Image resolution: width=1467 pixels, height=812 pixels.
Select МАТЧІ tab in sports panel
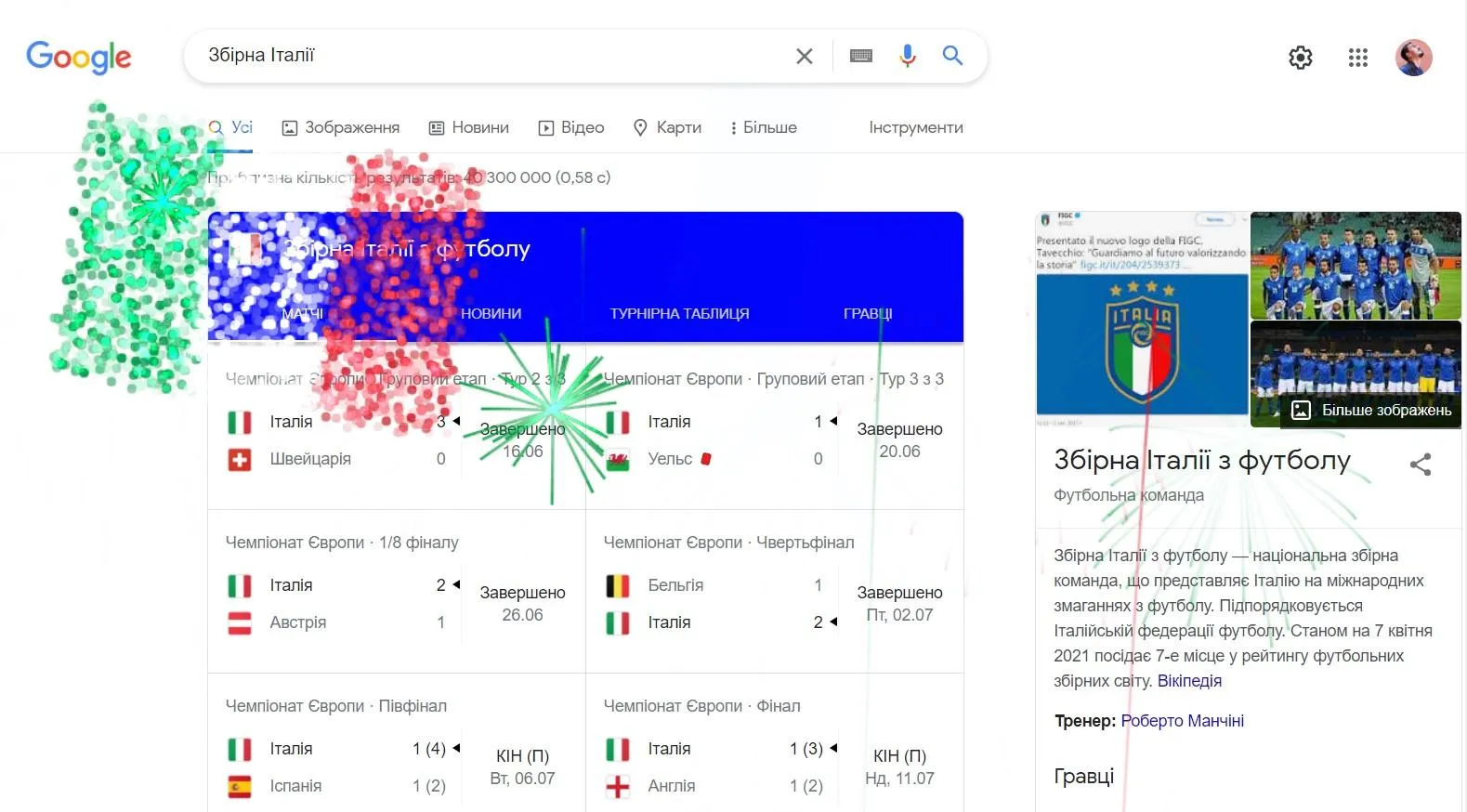(x=303, y=313)
